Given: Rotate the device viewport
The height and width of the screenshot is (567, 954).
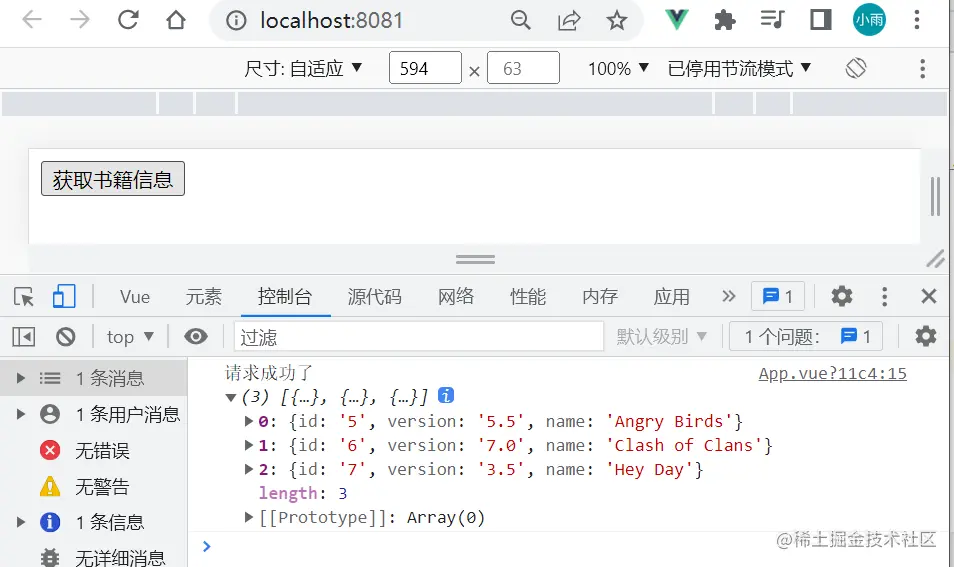Looking at the screenshot, I should coord(855,68).
